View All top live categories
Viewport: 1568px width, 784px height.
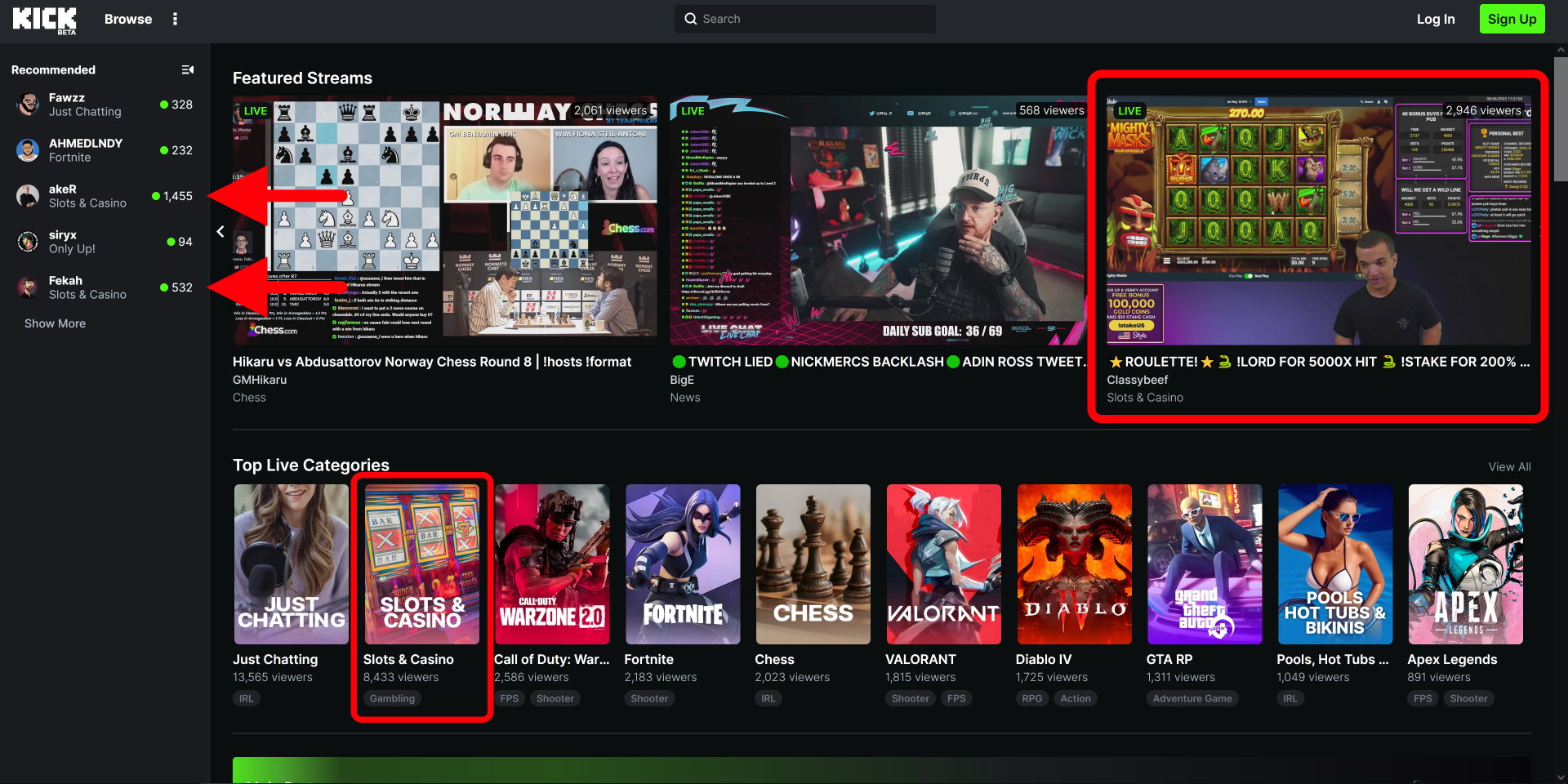click(x=1509, y=466)
